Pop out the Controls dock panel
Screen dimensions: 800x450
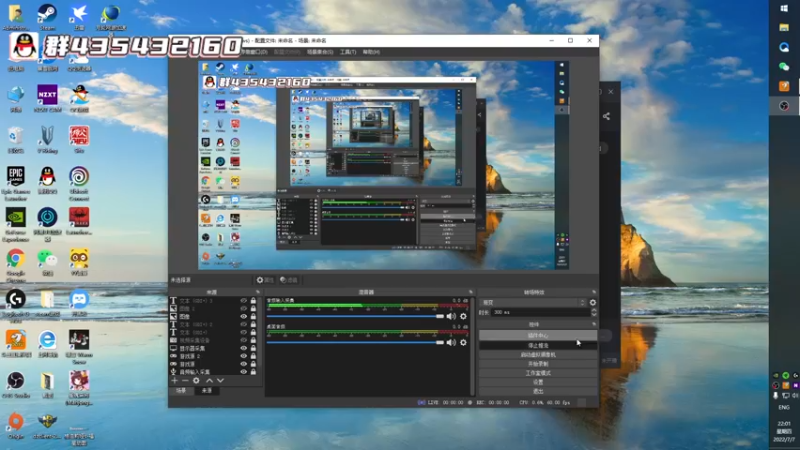593,324
